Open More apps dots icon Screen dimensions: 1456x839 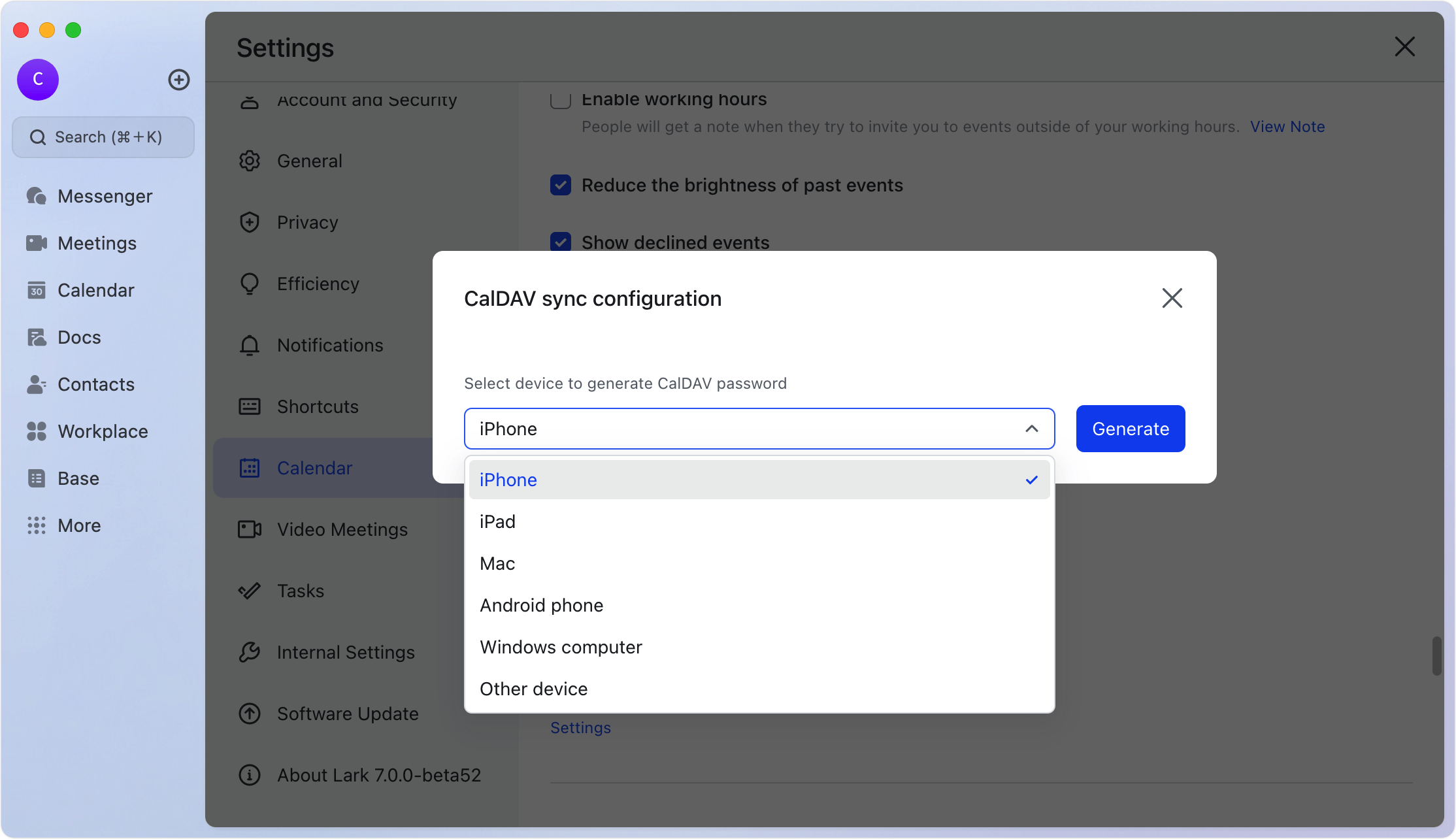point(37,525)
